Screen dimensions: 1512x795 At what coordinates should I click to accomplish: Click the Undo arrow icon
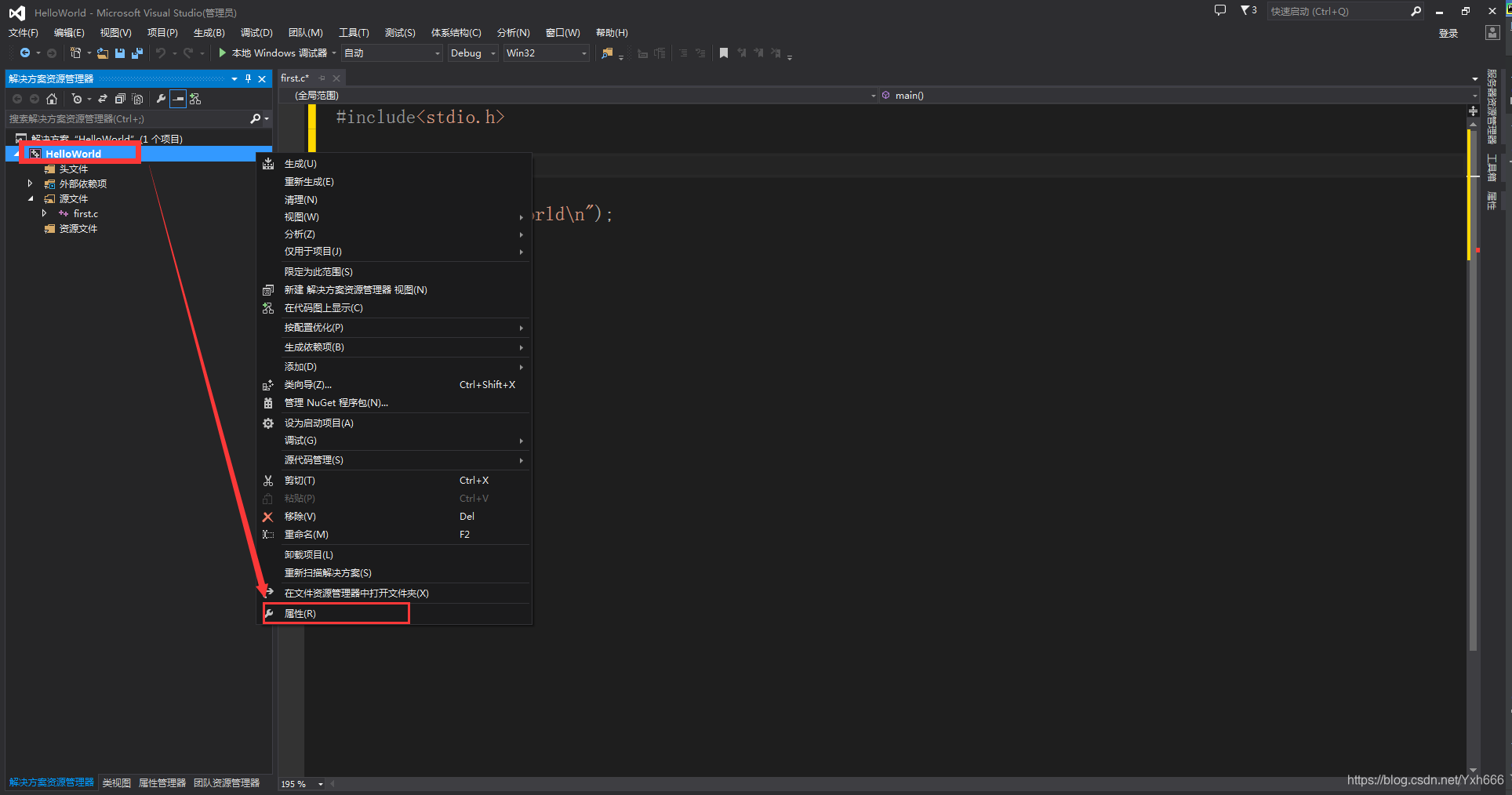161,53
